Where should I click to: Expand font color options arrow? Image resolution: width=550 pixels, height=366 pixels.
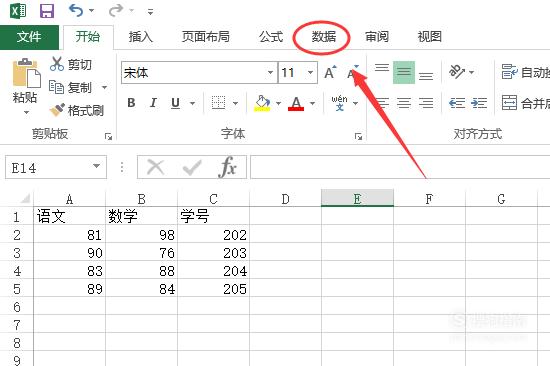coord(312,103)
